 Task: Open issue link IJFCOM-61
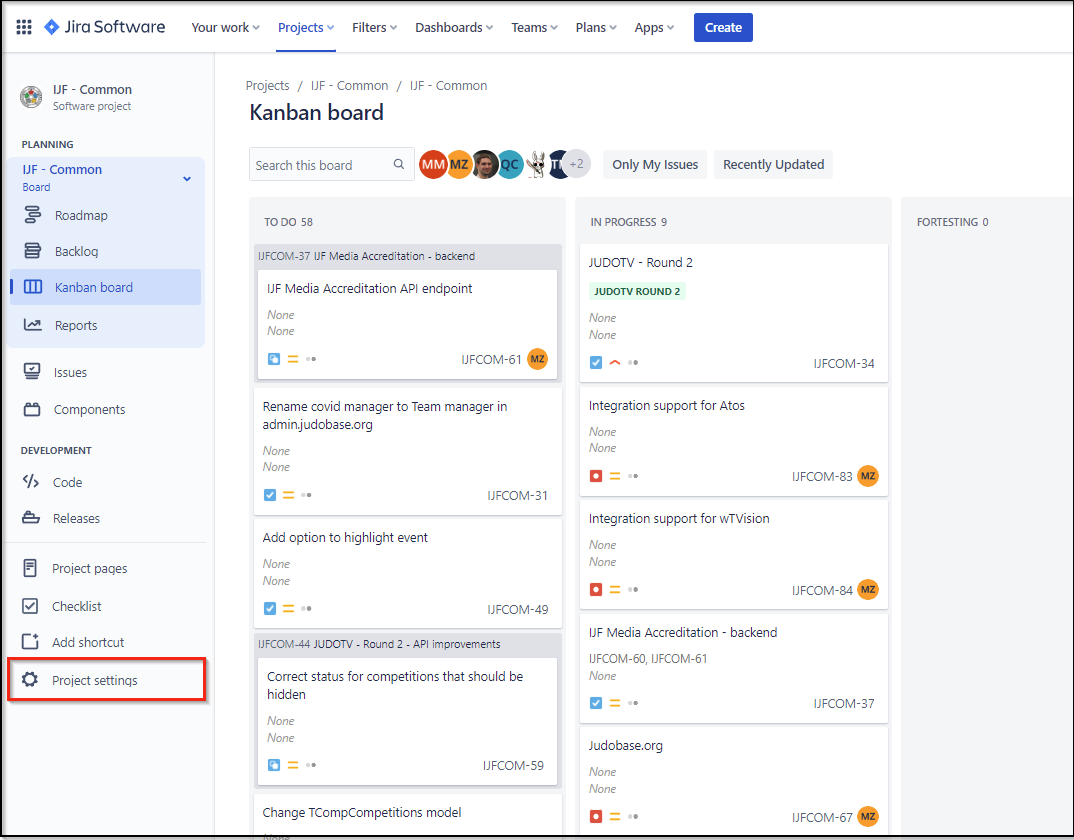pos(491,359)
